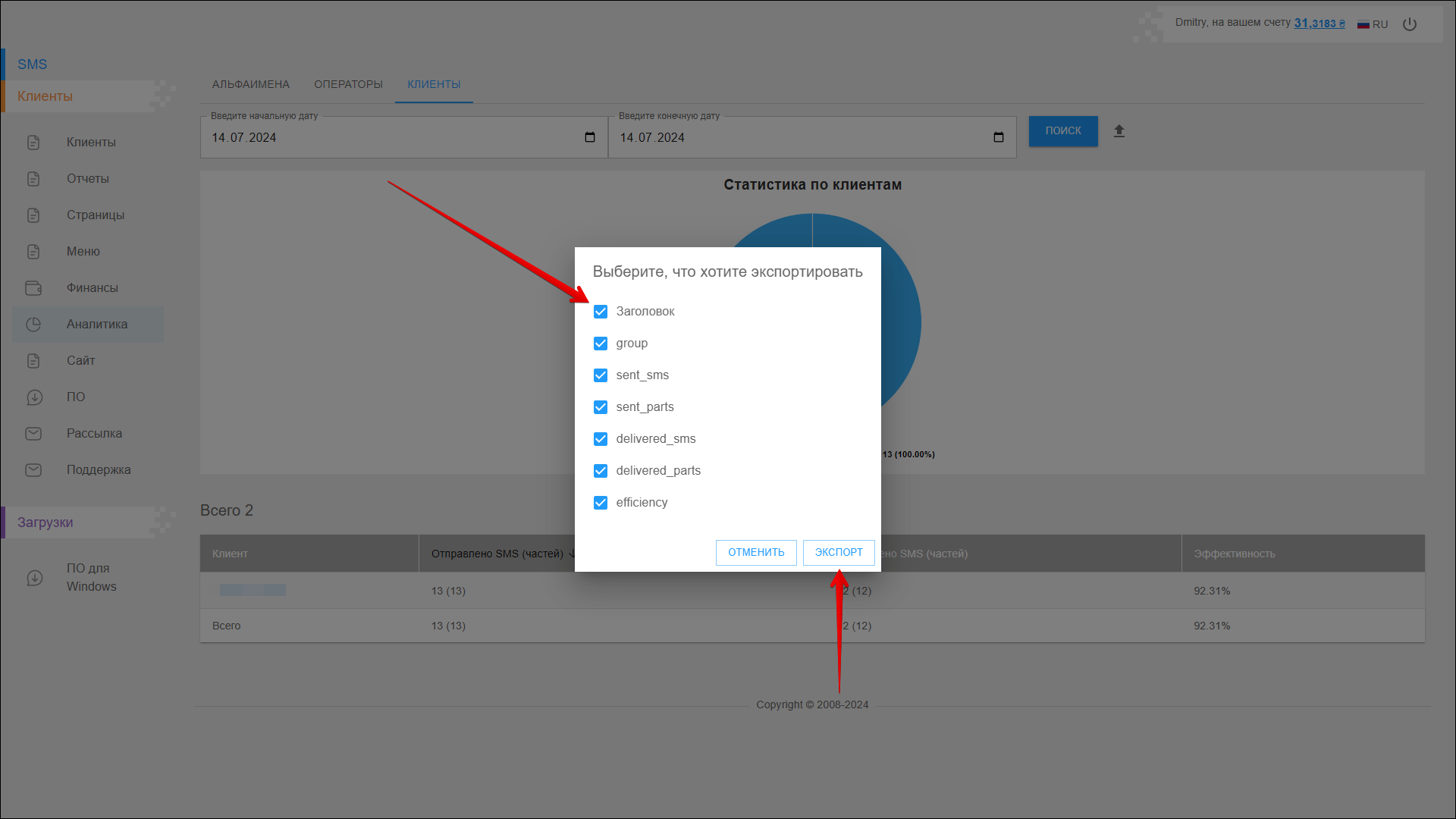Image resolution: width=1456 pixels, height=819 pixels.
Task: Open the RU language selector
Action: (x=1373, y=24)
